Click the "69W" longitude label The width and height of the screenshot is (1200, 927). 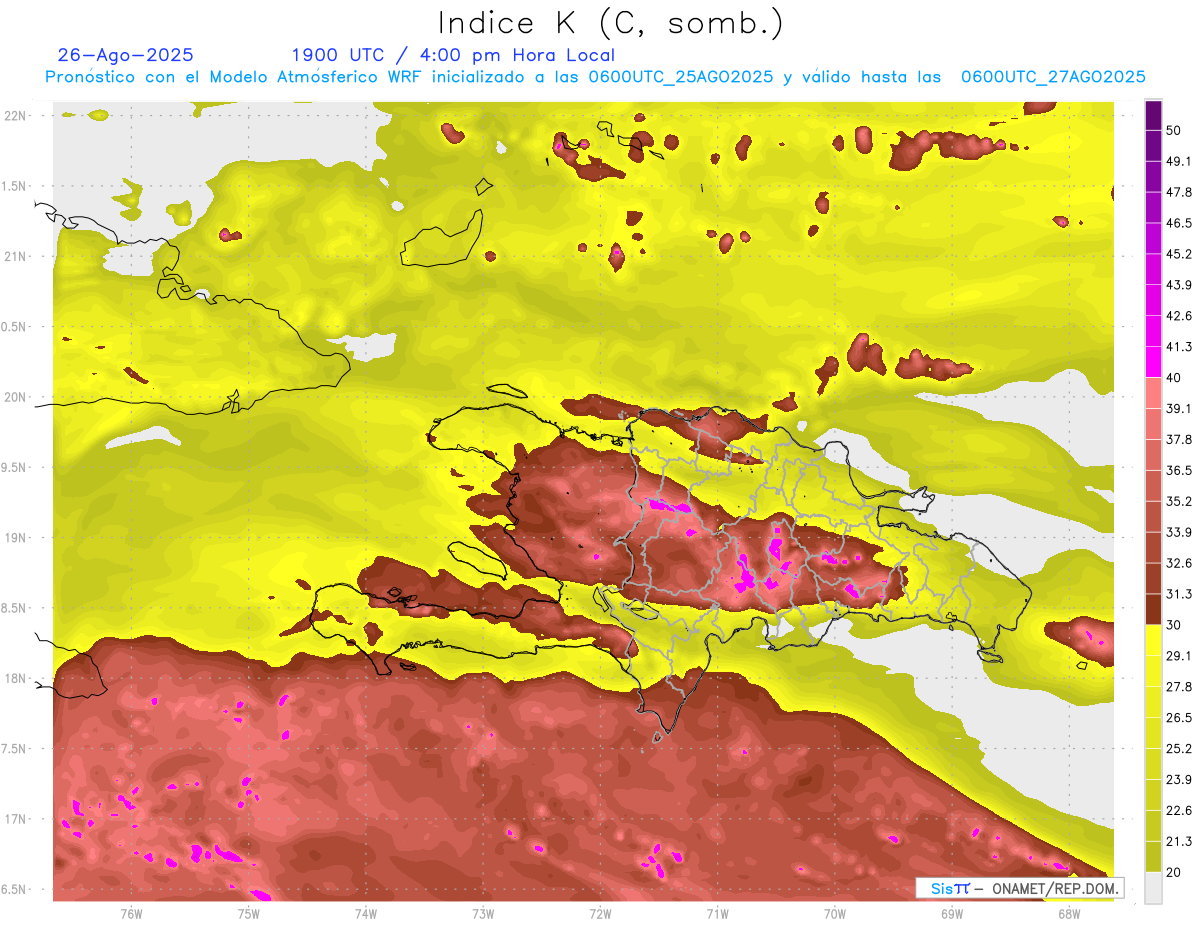click(952, 913)
